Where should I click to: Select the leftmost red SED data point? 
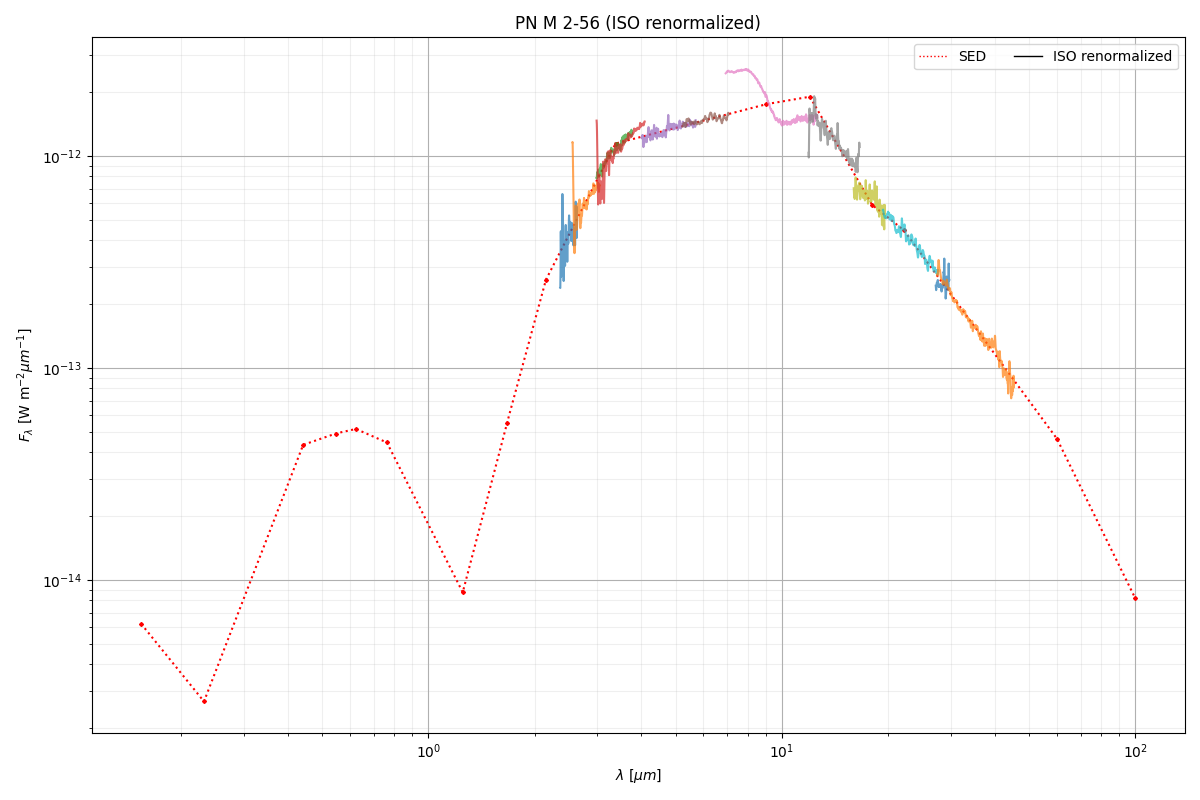tap(141, 624)
